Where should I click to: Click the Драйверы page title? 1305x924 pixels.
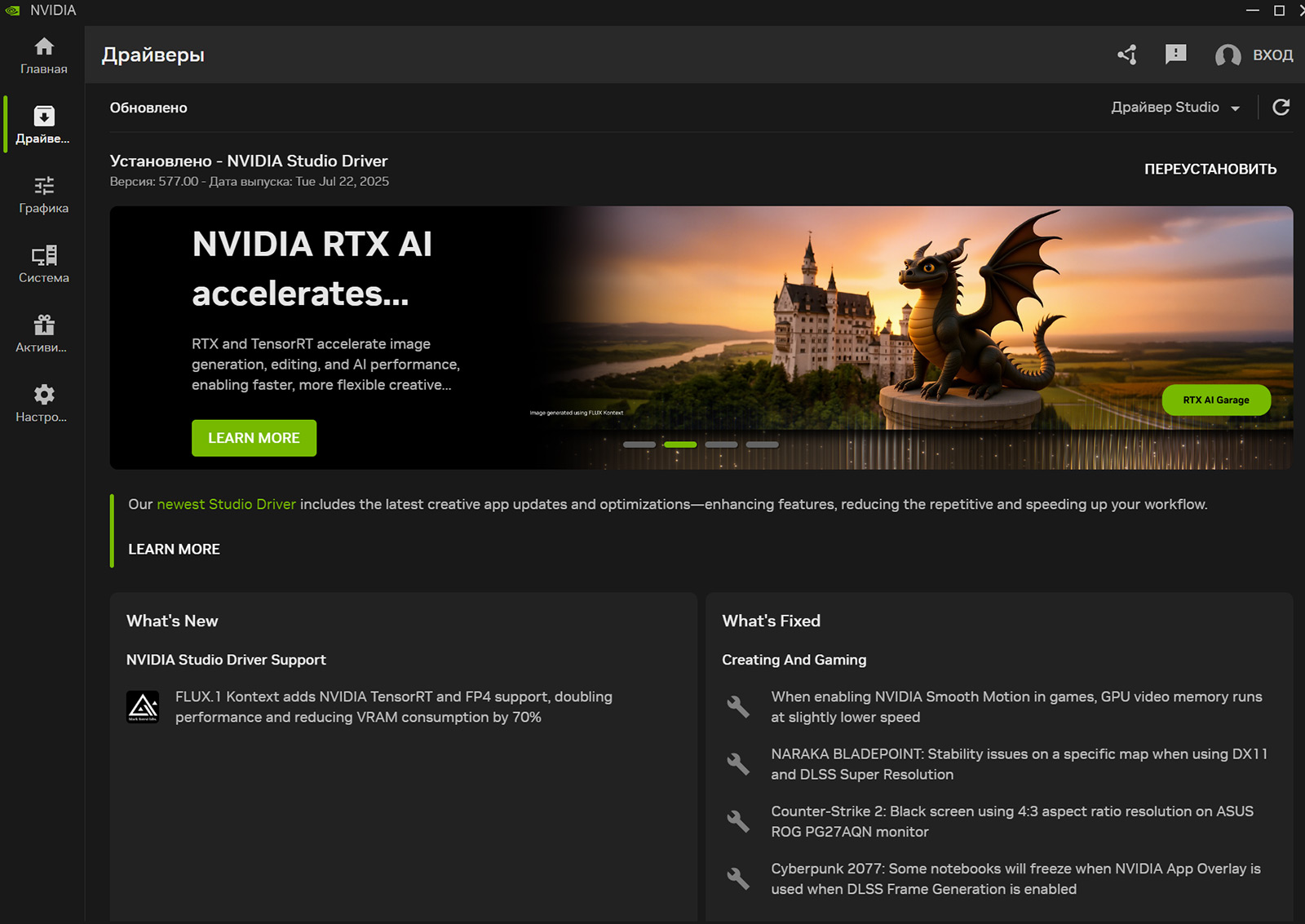click(x=153, y=55)
